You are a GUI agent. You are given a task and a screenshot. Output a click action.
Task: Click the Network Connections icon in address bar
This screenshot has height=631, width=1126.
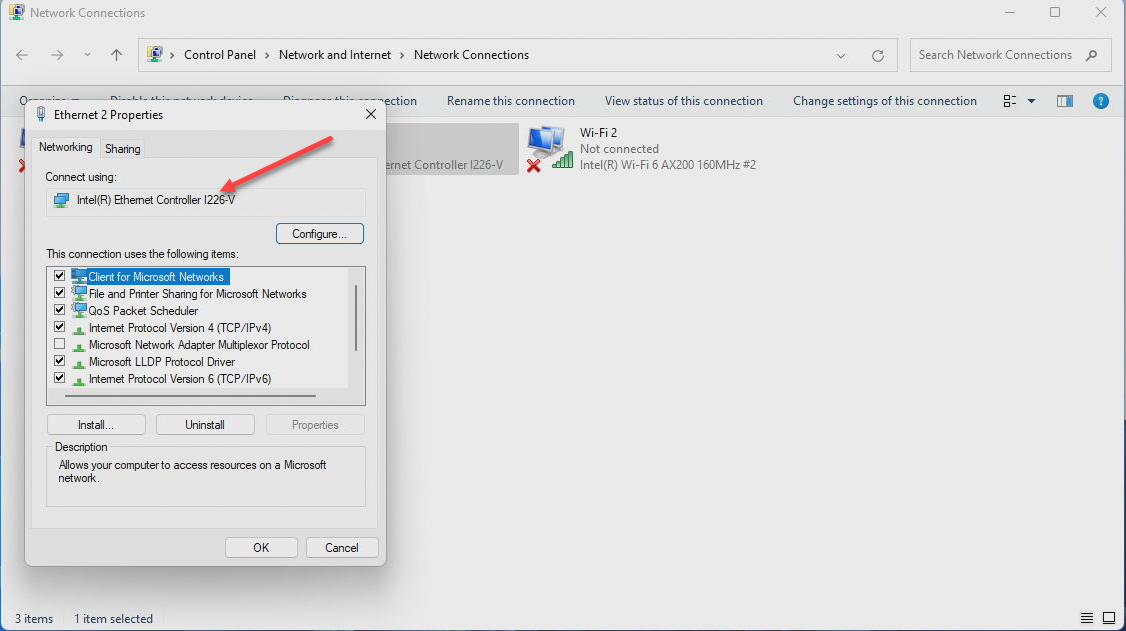153,55
